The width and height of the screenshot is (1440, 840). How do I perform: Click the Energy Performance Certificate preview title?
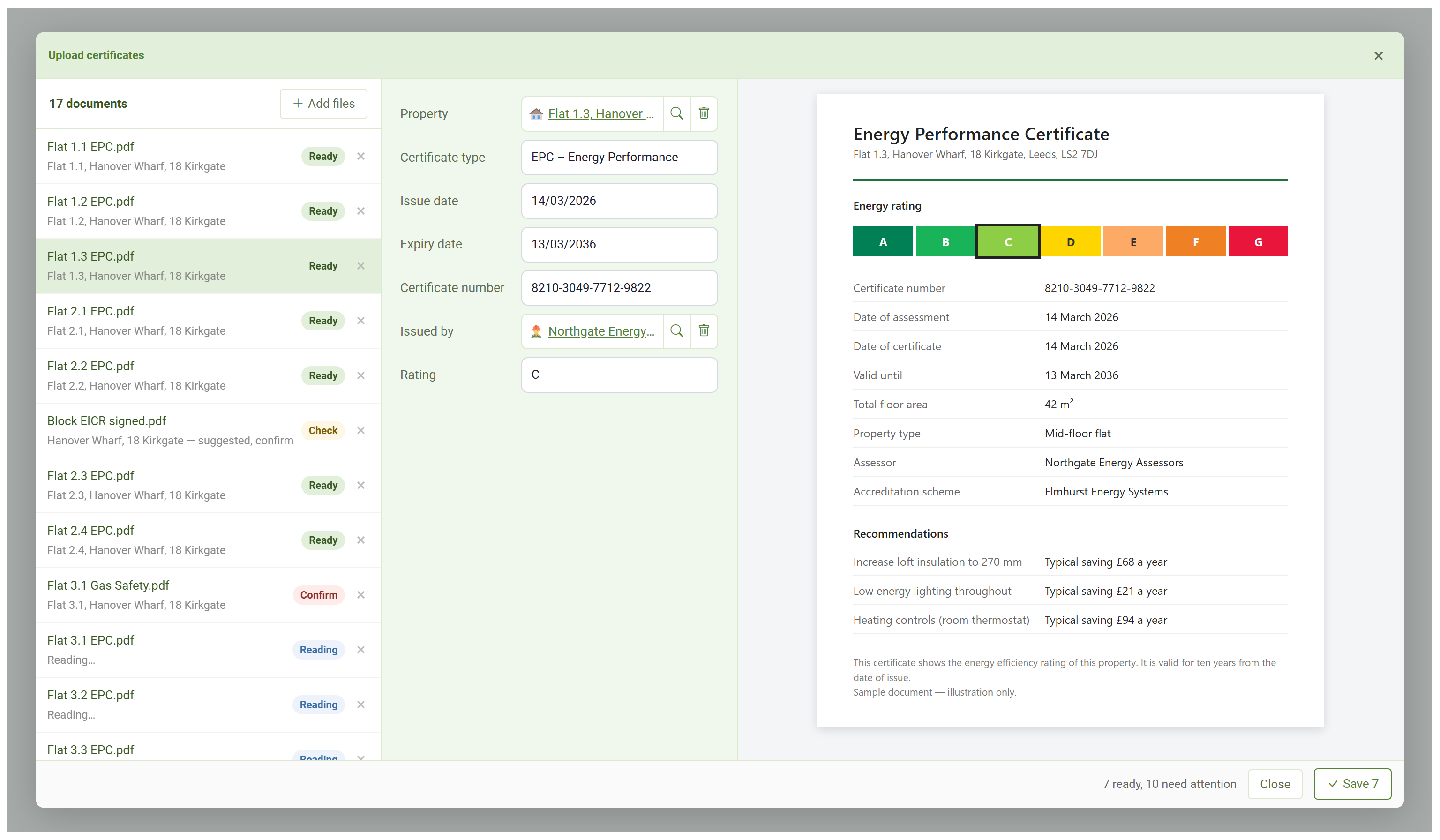coord(981,134)
